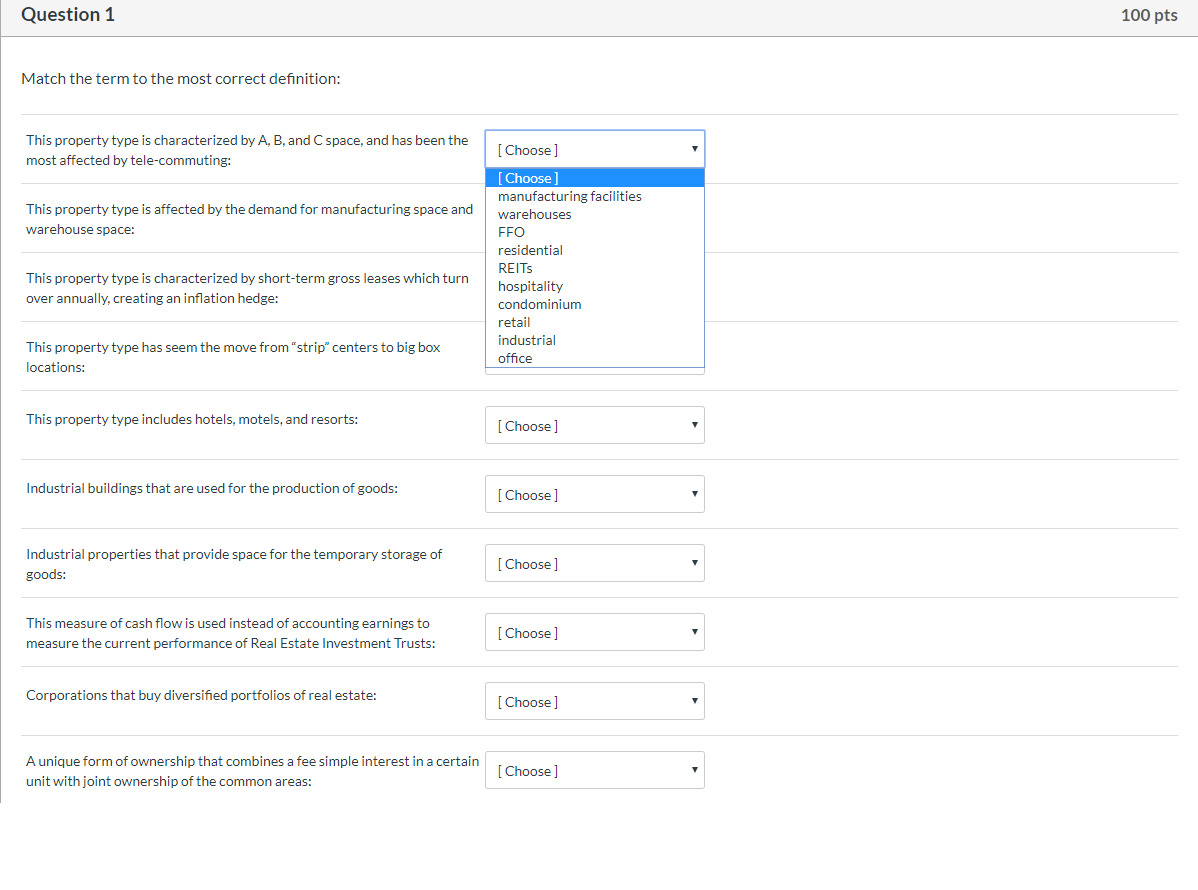Screen dimensions: 1198x890
Task: Choose 'warehouses' from the dropdown options
Action: [x=594, y=215]
